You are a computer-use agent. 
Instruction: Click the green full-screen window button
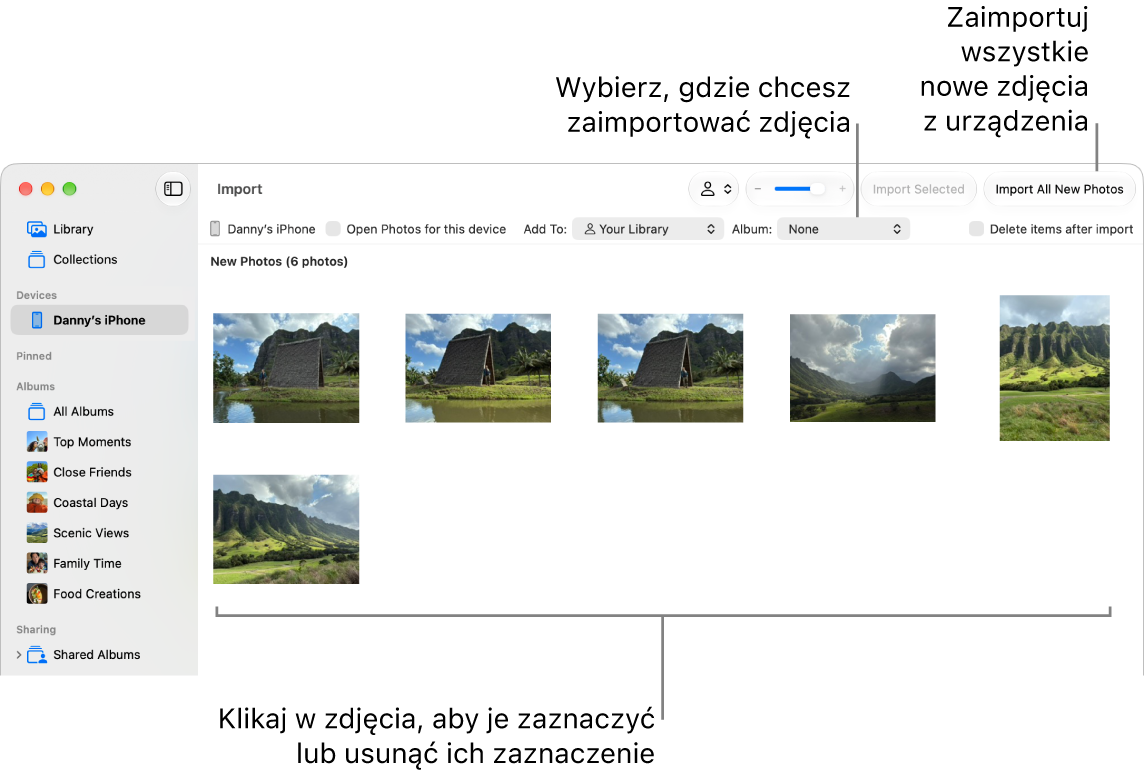[69, 189]
